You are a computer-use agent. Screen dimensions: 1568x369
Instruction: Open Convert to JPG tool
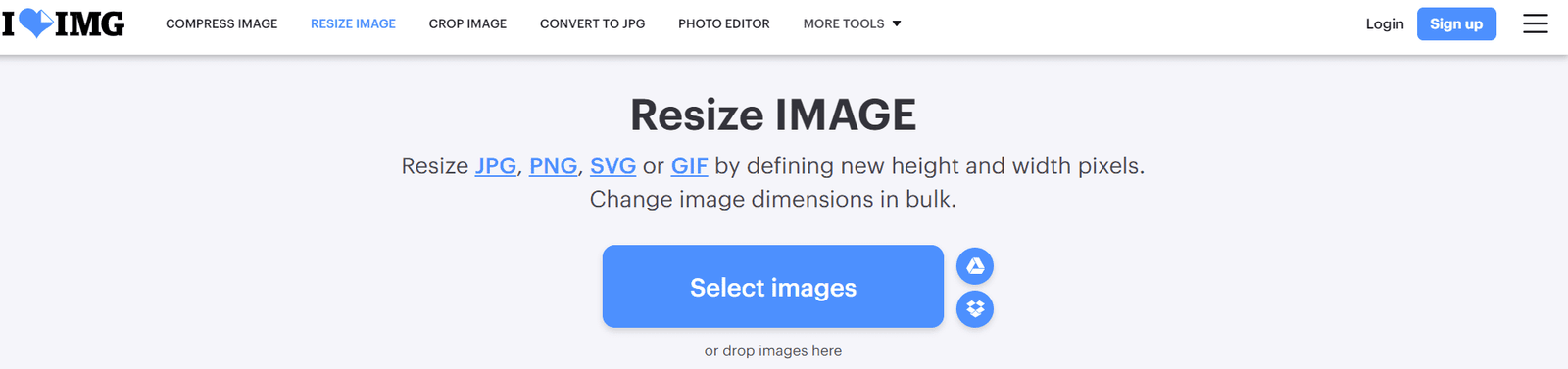point(593,23)
